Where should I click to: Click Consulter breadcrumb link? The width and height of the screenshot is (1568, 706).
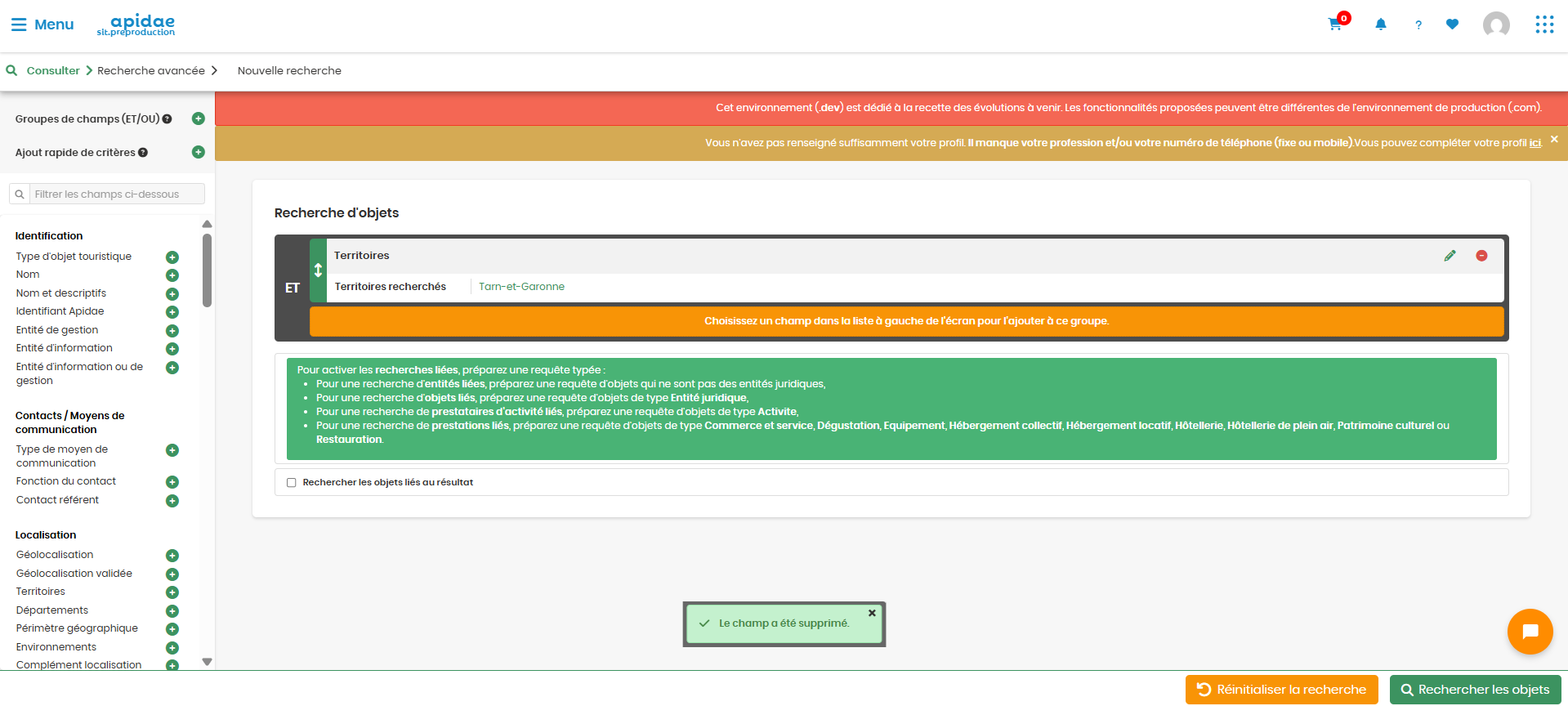pos(53,70)
